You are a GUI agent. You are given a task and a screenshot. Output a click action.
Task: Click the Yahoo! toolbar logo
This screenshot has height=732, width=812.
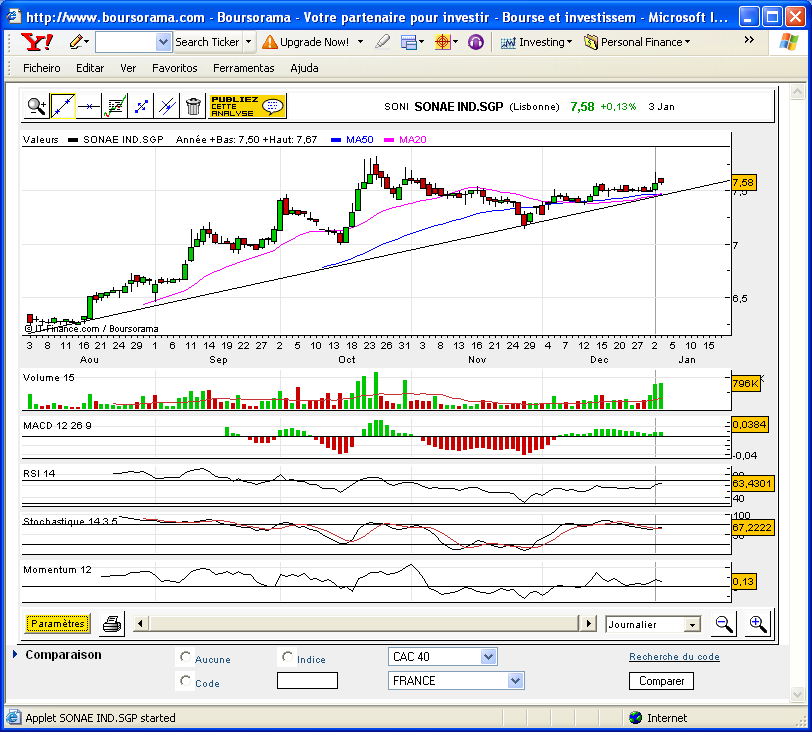[x=37, y=42]
